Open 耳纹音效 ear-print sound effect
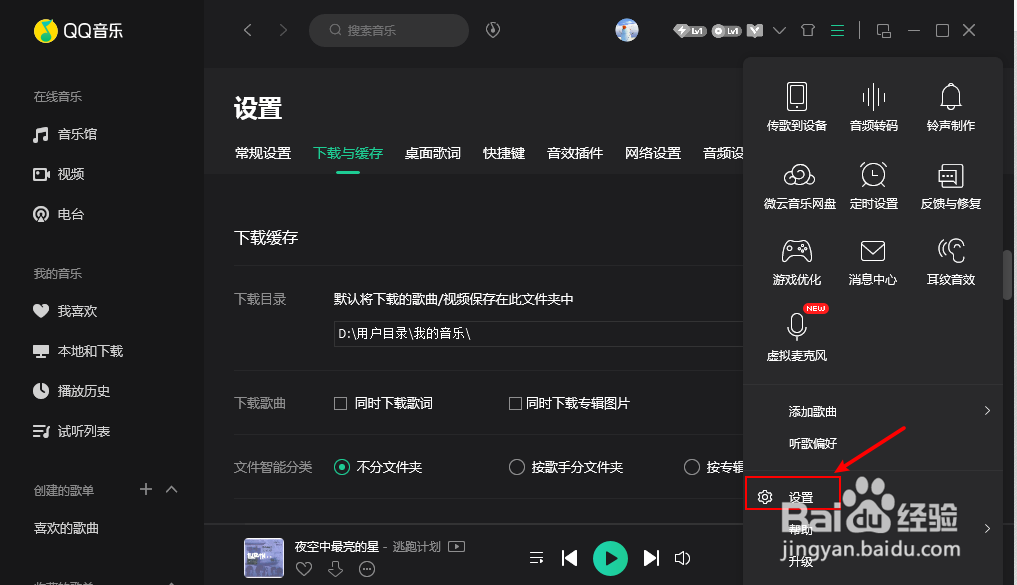 pos(949,261)
